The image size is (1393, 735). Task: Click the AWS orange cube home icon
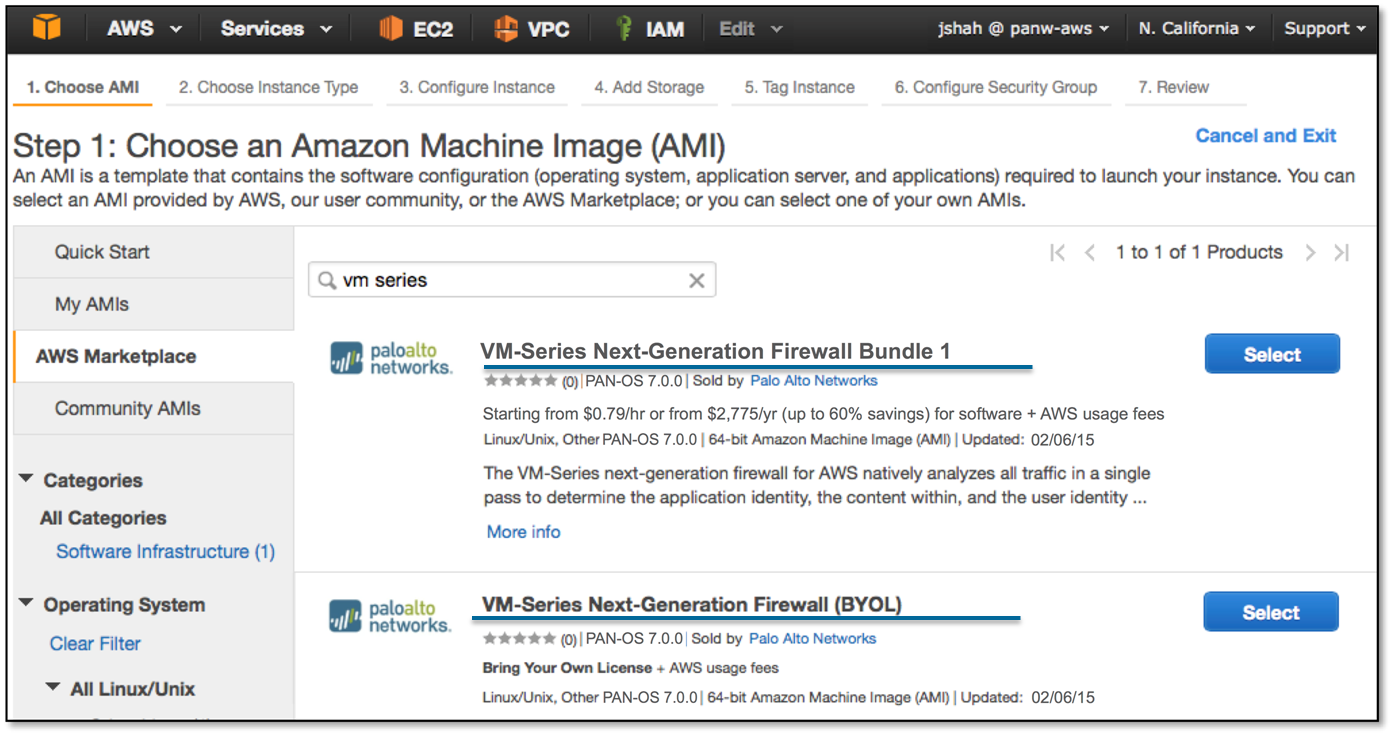point(46,27)
